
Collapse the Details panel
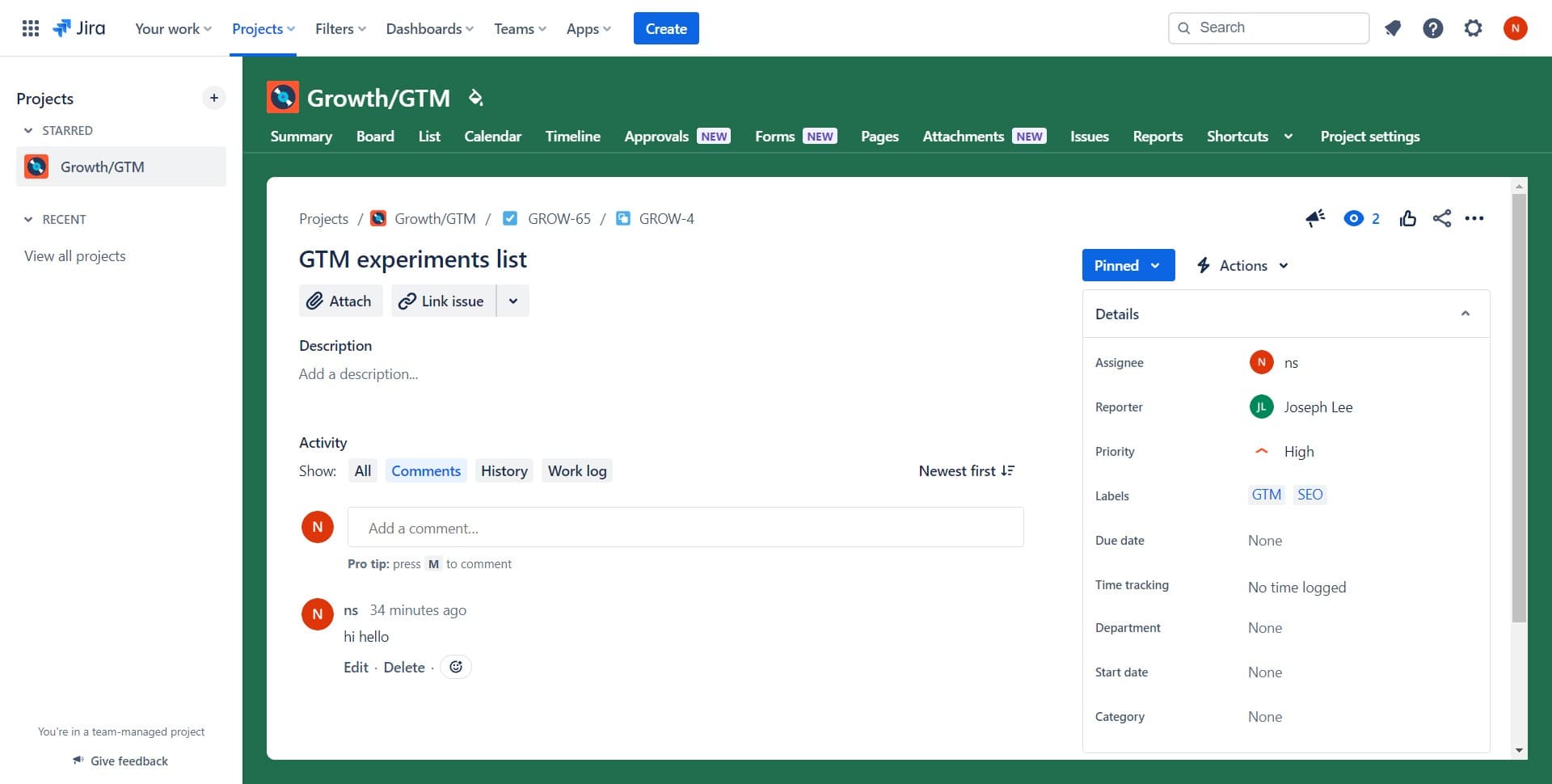pos(1466,314)
